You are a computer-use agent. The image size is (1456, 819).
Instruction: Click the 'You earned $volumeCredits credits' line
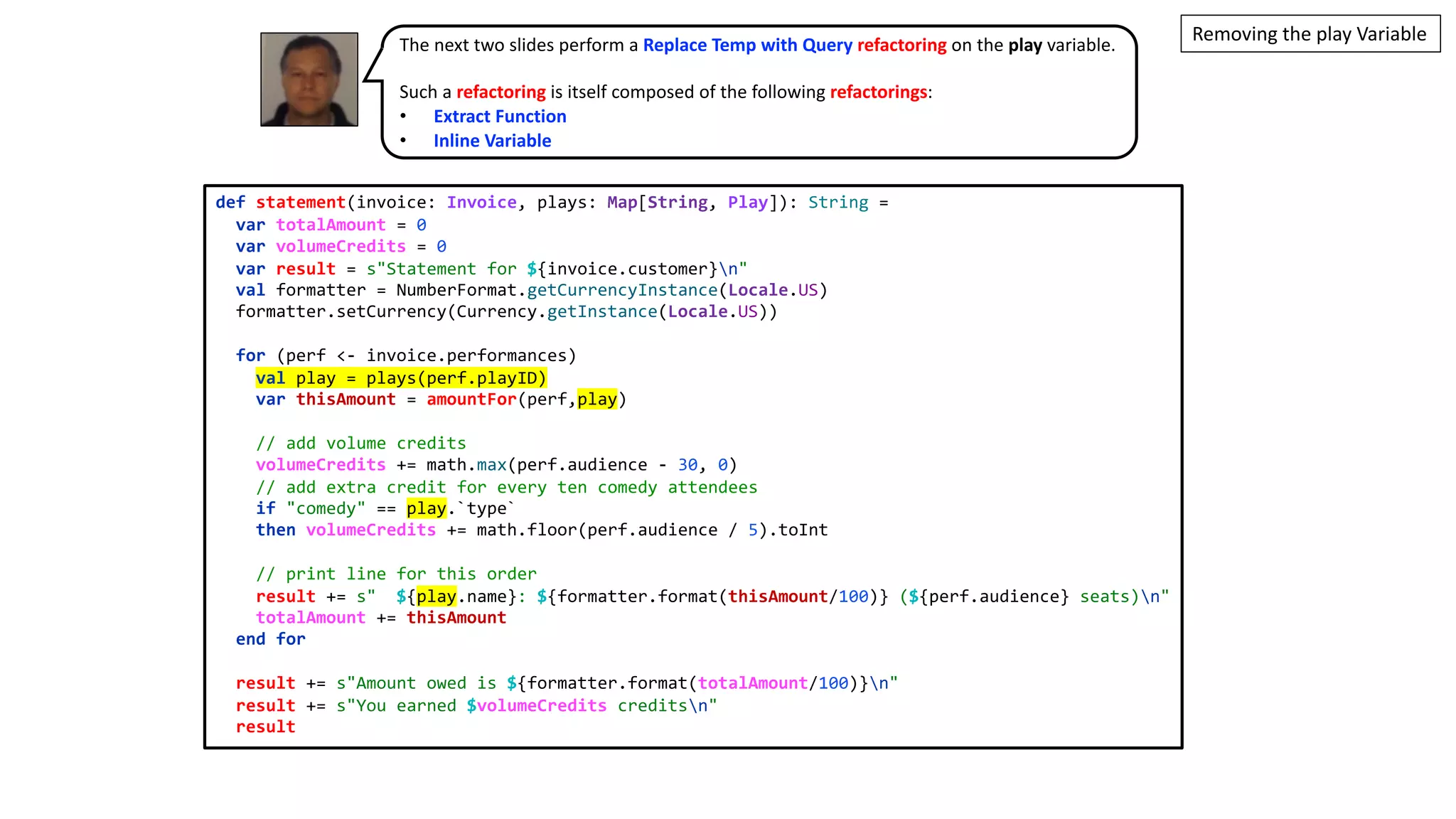tap(476, 705)
